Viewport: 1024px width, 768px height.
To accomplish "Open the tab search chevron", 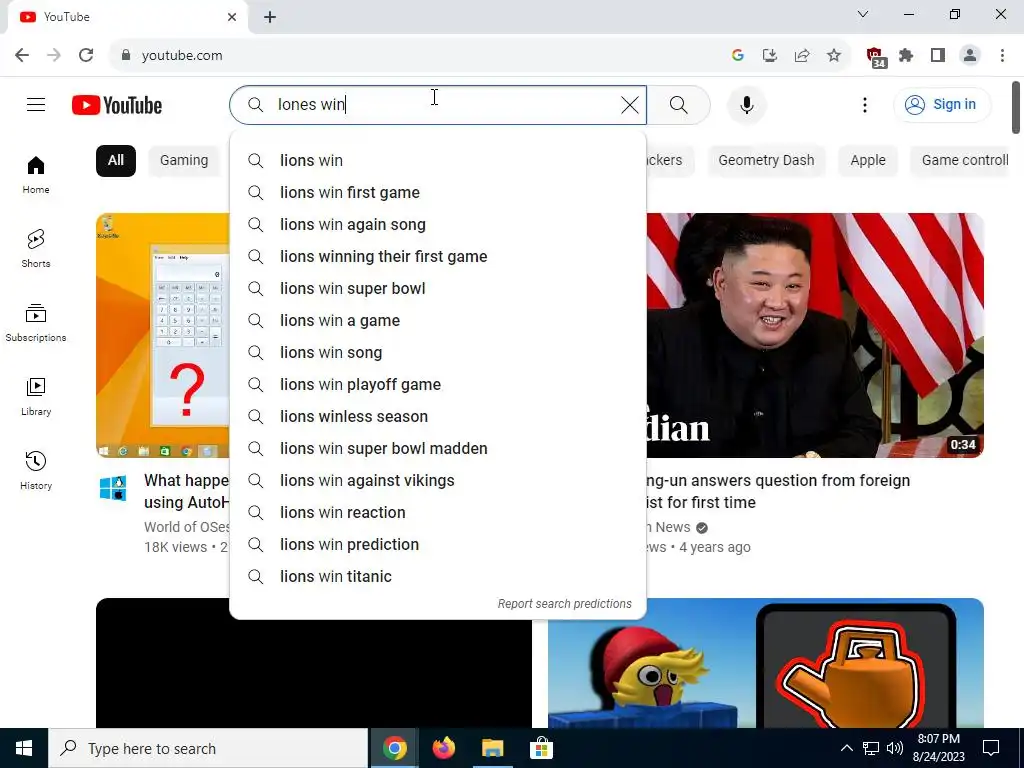I will (863, 14).
